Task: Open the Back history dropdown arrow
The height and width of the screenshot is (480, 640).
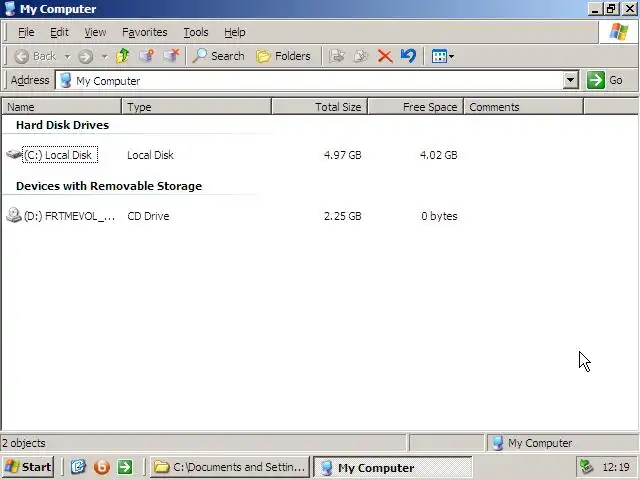Action: click(67, 56)
